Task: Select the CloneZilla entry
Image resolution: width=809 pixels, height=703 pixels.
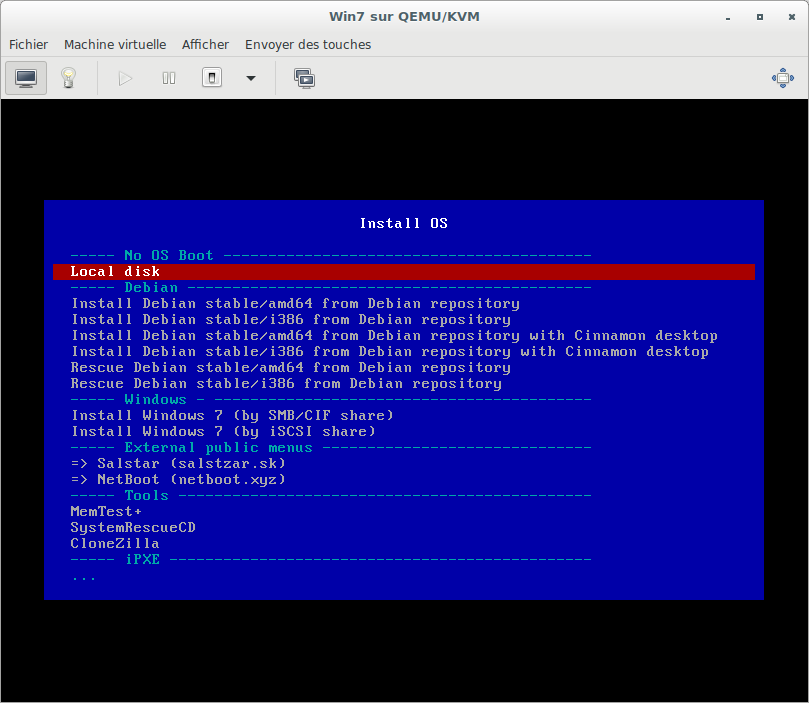Action: coord(115,544)
